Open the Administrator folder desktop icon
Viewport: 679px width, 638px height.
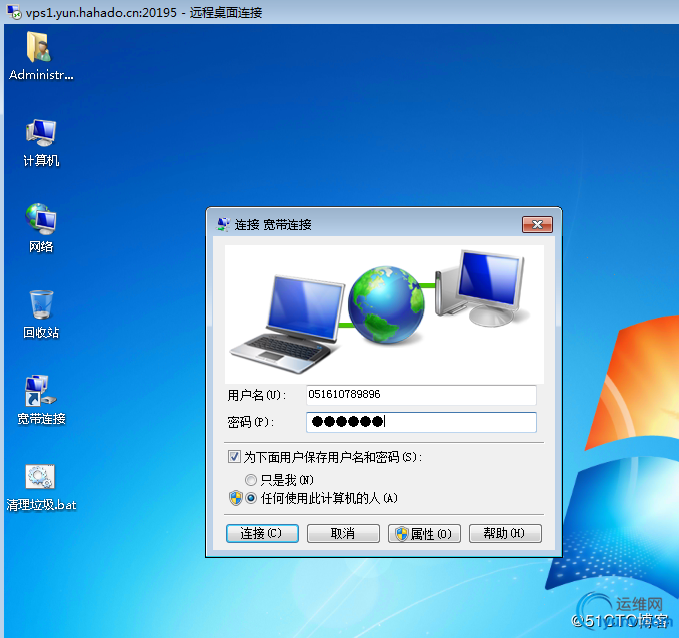[x=41, y=55]
